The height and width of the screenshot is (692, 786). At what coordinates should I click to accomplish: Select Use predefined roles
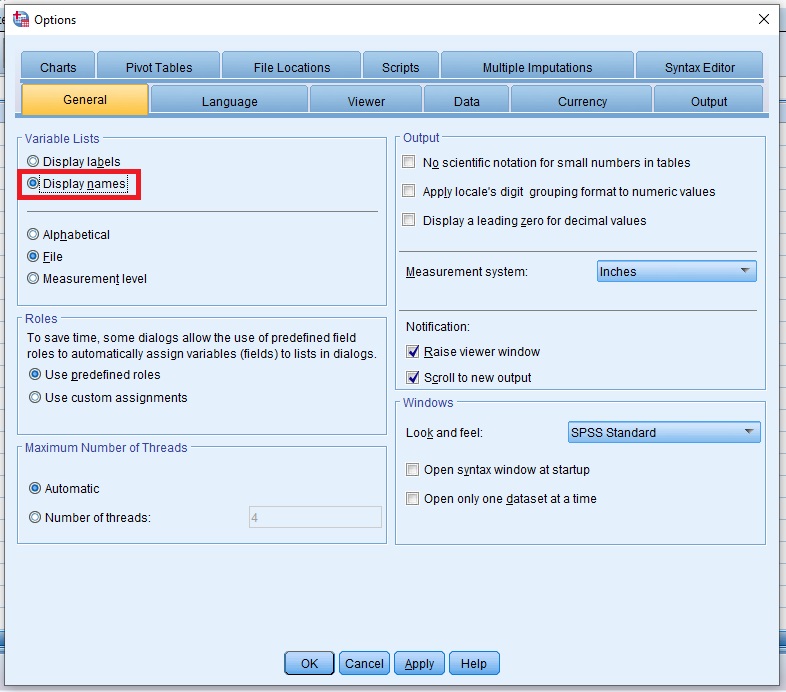coord(35,374)
